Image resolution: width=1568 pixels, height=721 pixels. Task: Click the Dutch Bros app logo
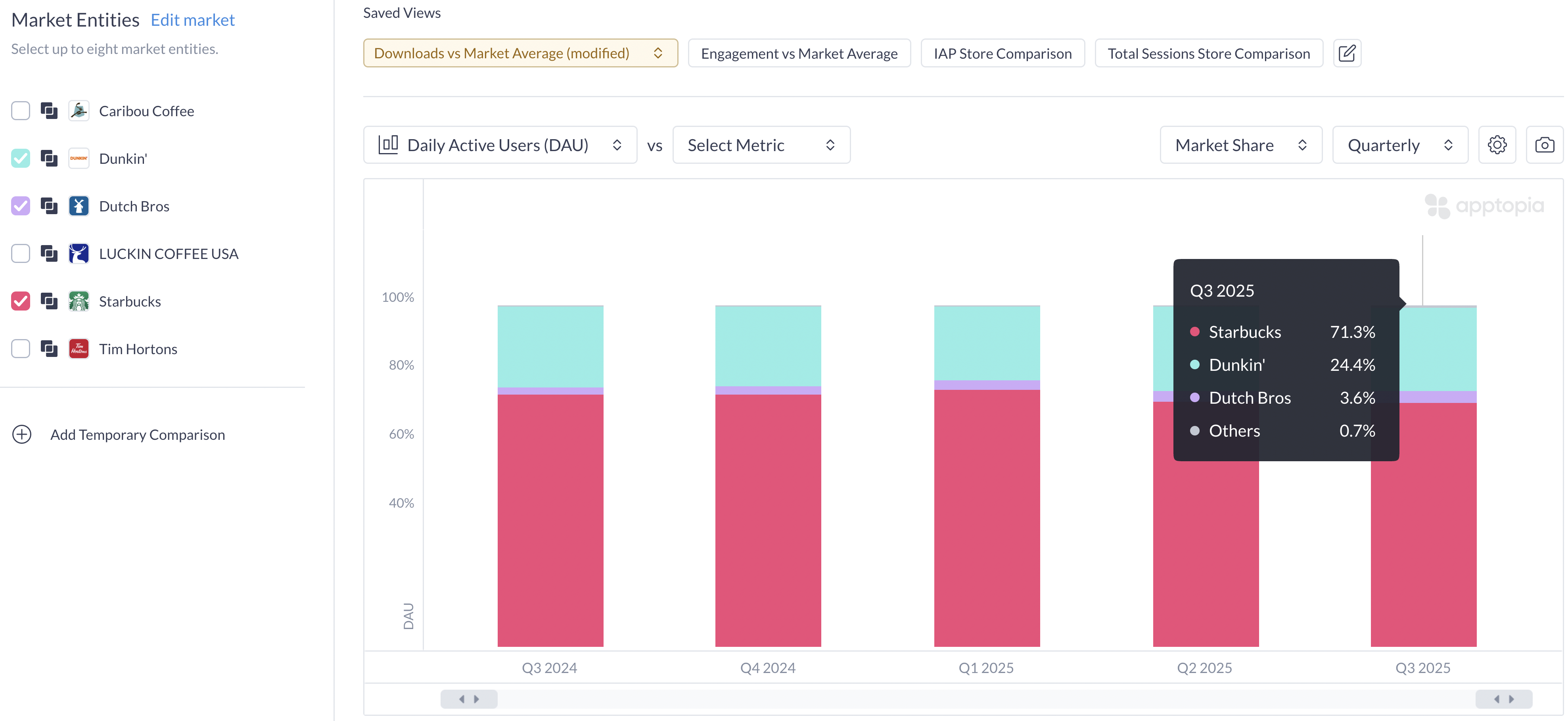pos(79,206)
